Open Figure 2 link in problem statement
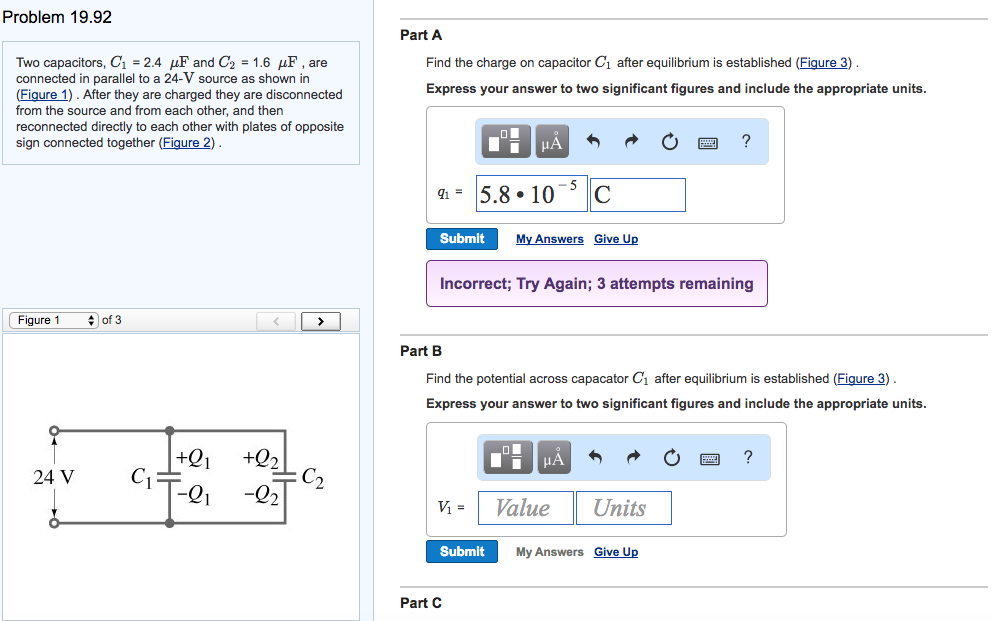The width and height of the screenshot is (993, 621). click(x=187, y=143)
